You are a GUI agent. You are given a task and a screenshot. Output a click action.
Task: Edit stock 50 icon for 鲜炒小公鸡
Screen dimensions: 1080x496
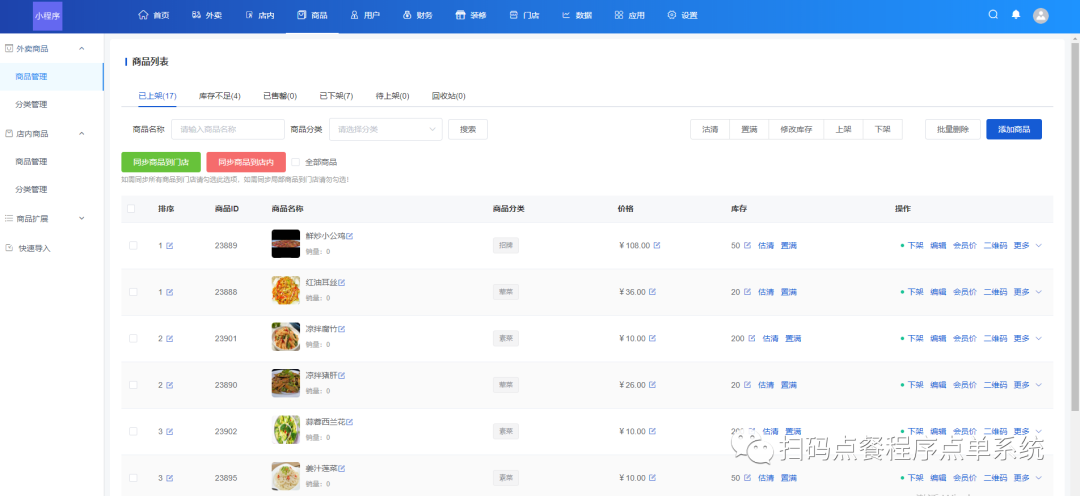coord(747,245)
